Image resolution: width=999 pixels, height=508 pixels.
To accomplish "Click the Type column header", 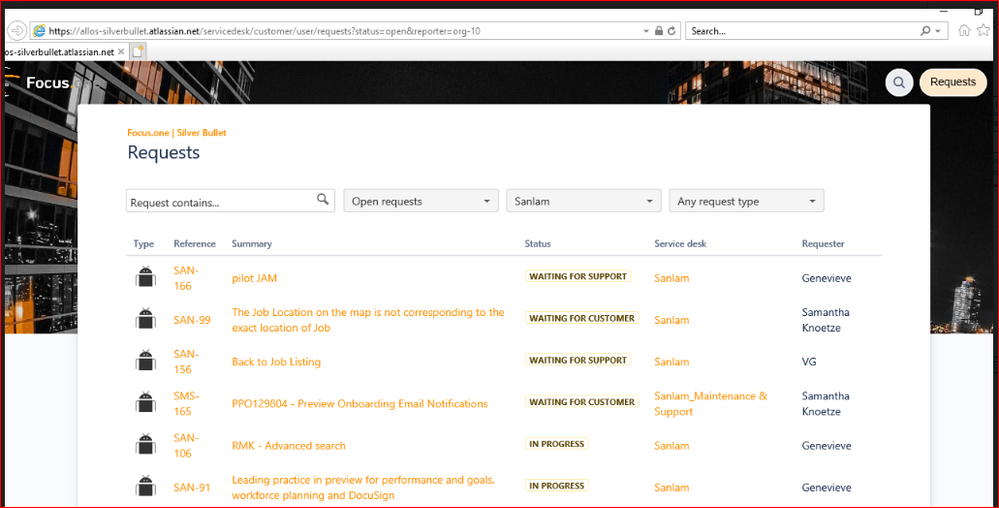I will (x=143, y=243).
